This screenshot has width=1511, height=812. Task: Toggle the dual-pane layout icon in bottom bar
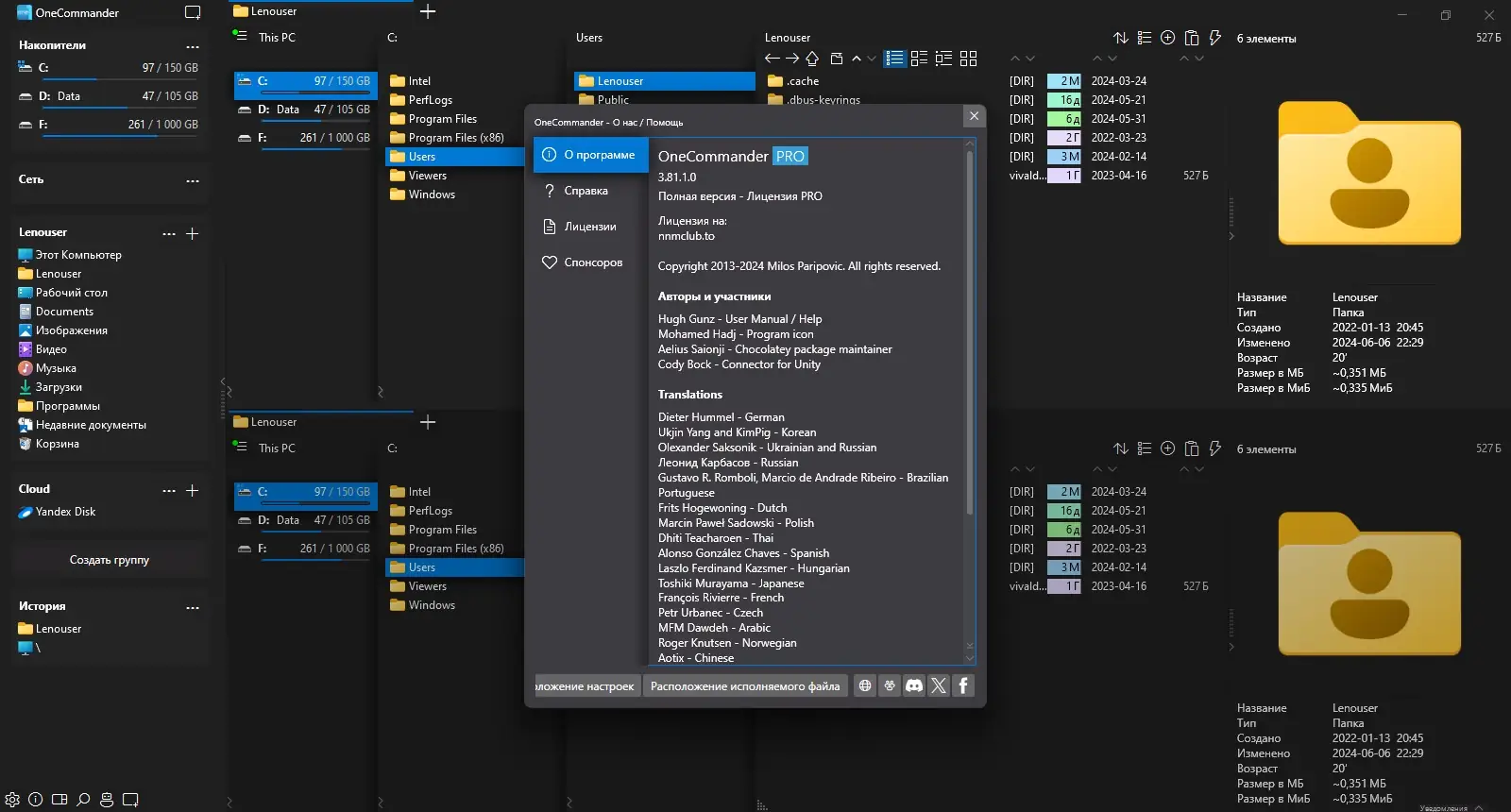point(59,800)
